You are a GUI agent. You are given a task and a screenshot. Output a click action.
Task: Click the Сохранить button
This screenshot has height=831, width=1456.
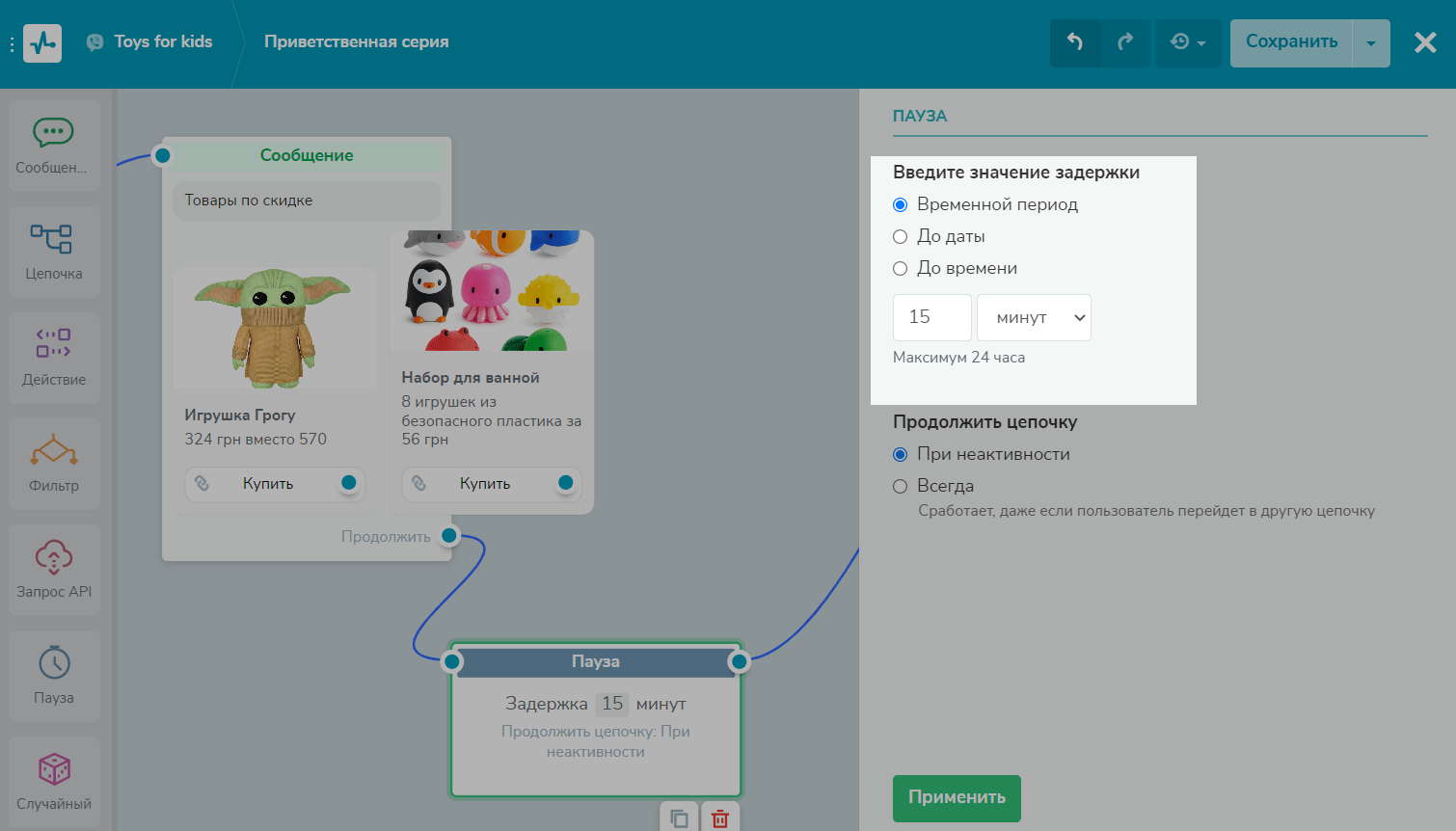pyautogui.click(x=1291, y=42)
